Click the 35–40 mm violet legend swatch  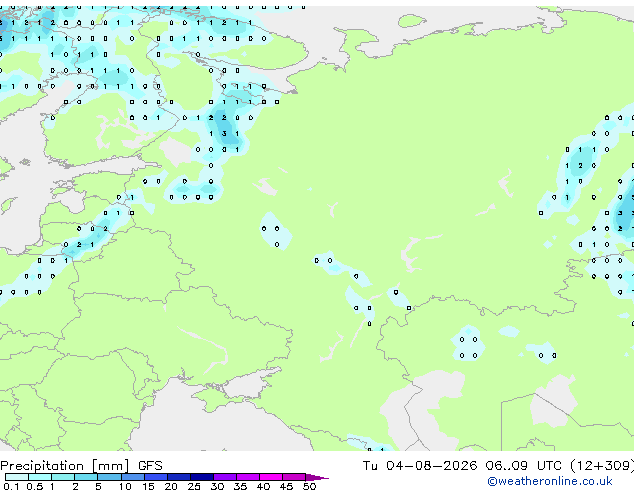247,477
